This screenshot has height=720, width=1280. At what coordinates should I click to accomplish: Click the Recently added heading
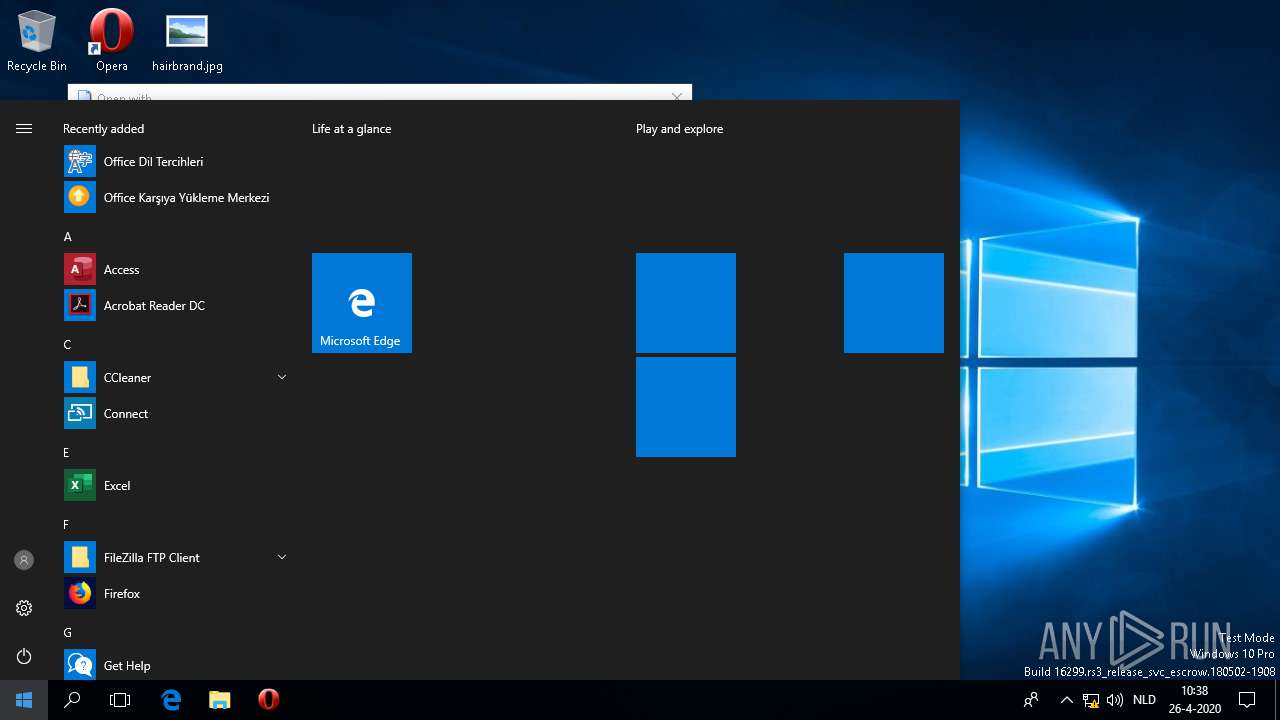pyautogui.click(x=103, y=129)
